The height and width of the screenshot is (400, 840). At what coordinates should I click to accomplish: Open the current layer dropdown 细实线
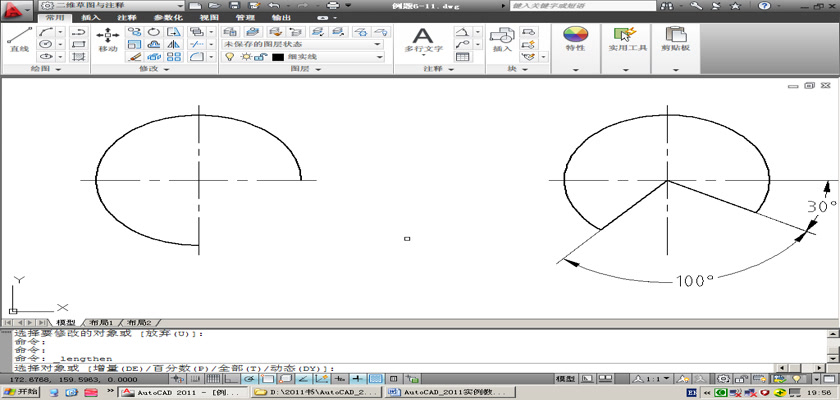pos(302,57)
